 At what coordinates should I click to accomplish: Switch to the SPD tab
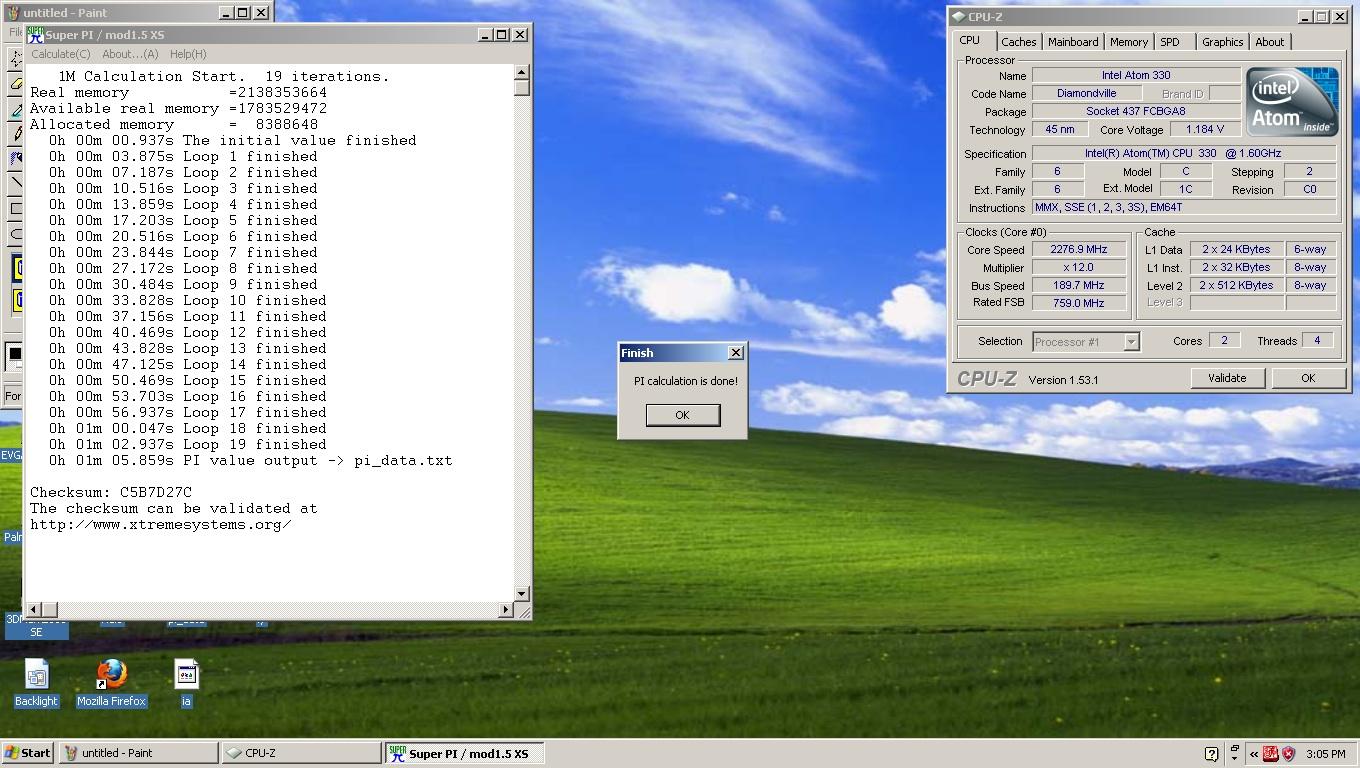(1170, 42)
